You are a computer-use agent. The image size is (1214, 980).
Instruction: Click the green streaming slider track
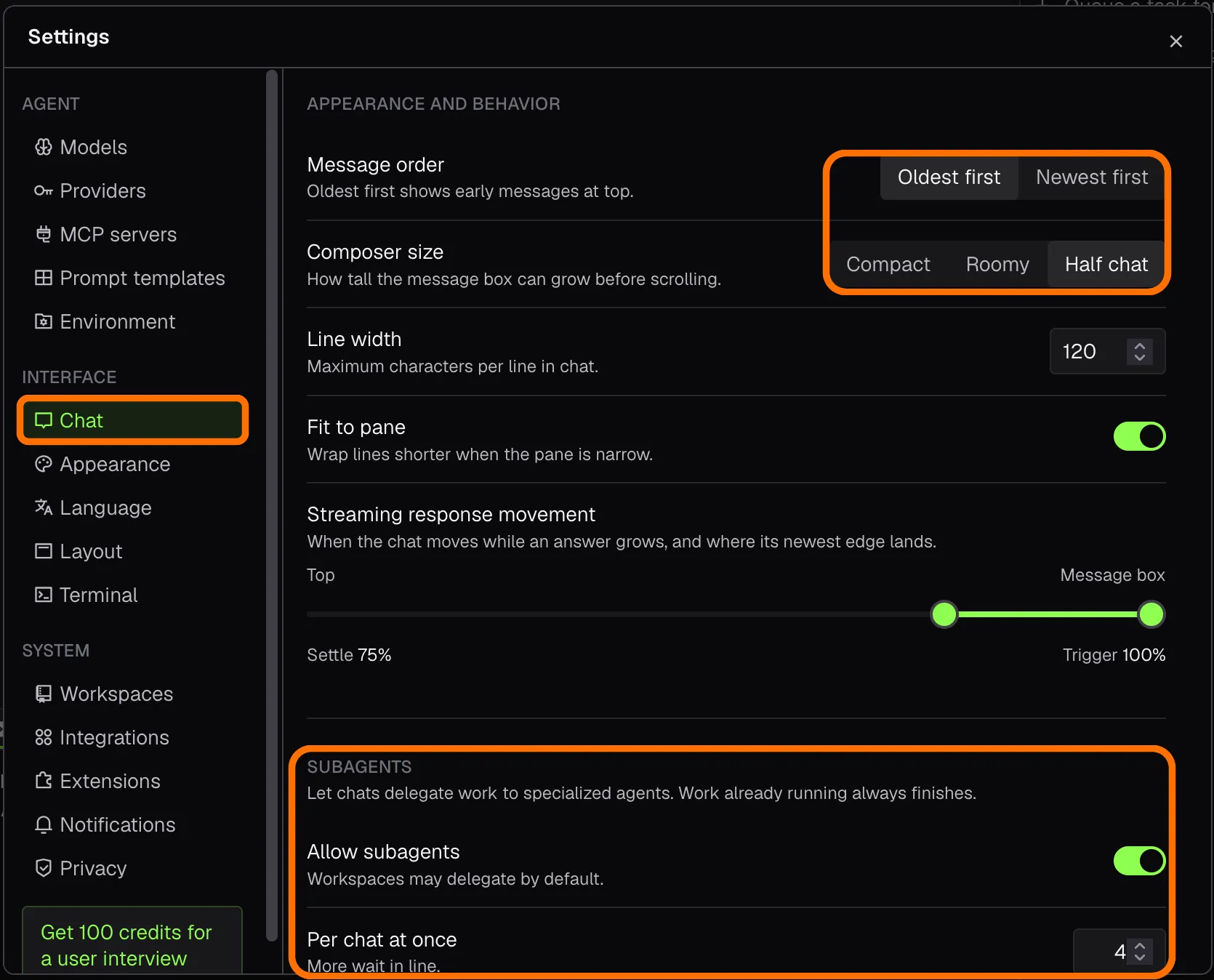[x=1048, y=615]
